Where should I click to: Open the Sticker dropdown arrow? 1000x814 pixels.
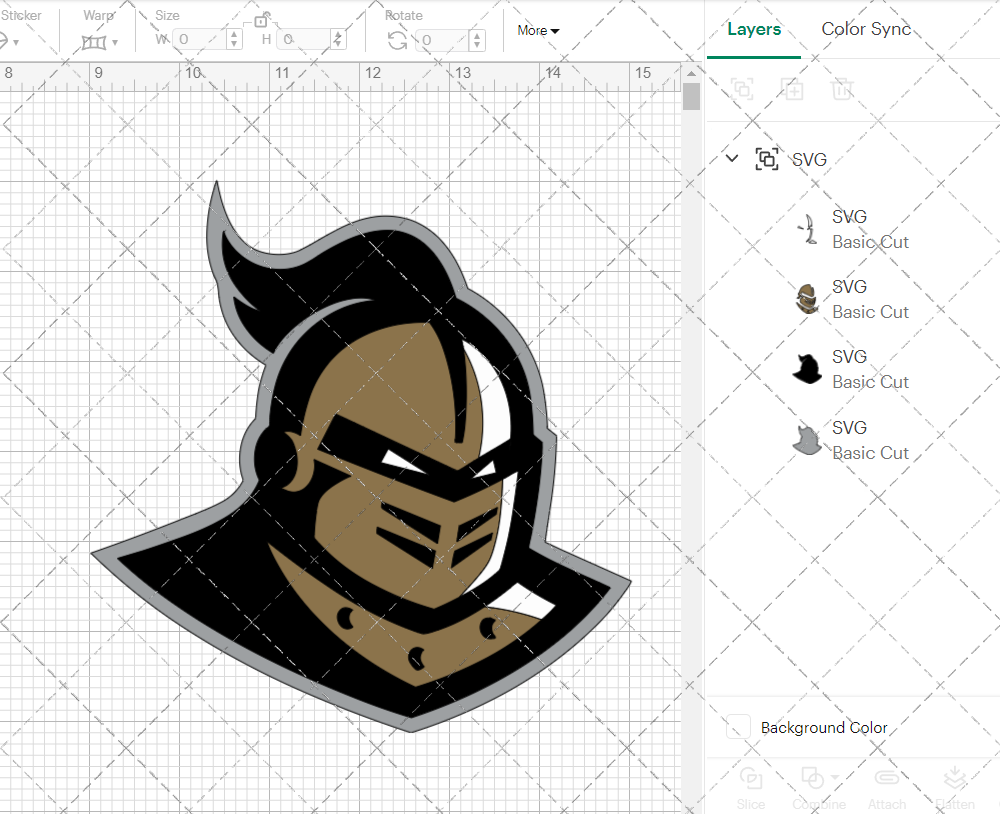(x=16, y=43)
